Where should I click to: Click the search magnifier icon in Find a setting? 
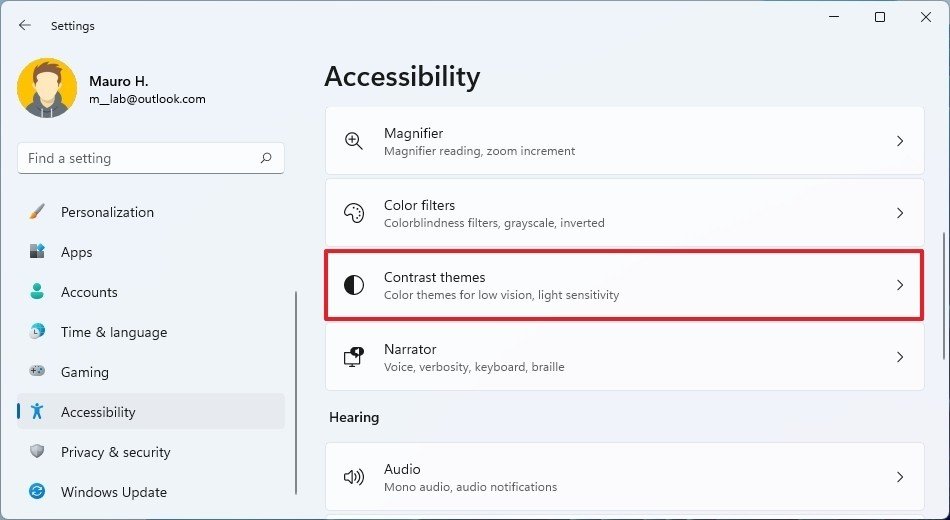click(266, 158)
